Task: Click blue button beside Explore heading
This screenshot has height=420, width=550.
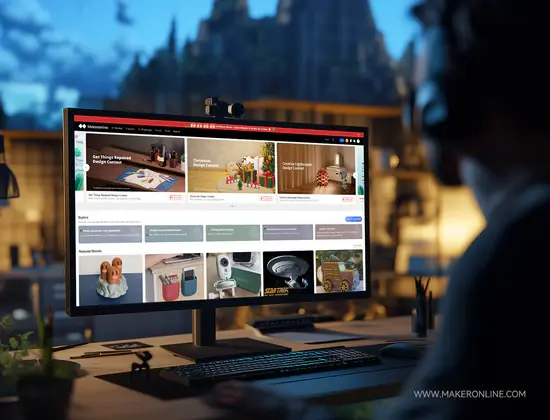Action: click(353, 219)
